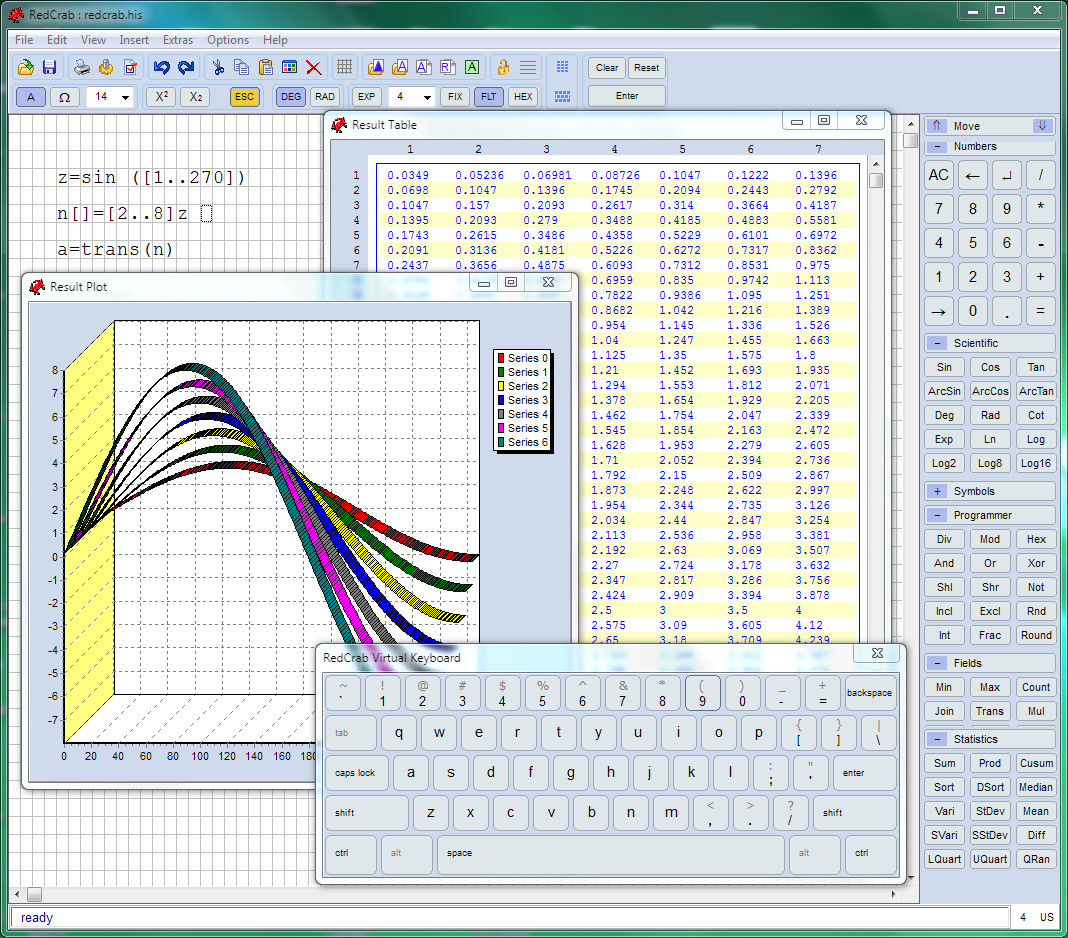Click the padlock lock icon
The height and width of the screenshot is (938, 1068).
coord(503,67)
